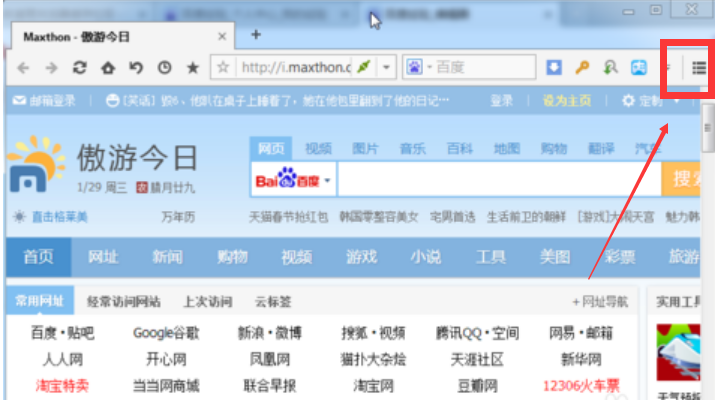This screenshot has width=715, height=402.
Task: Select the Maxthon - 傲游今日 tab
Action: [122, 36]
